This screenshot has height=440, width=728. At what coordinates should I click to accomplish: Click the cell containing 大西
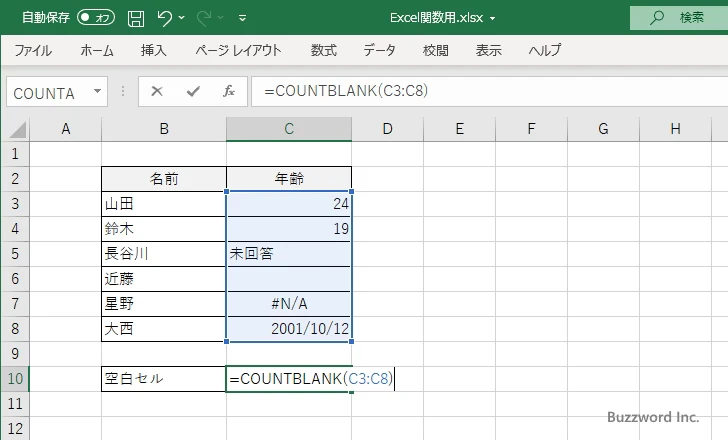tap(164, 329)
